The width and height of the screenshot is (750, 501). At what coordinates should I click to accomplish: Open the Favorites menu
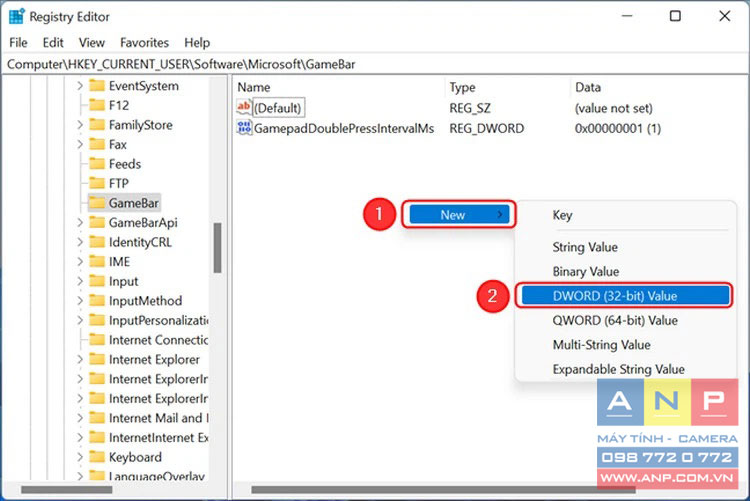click(144, 43)
